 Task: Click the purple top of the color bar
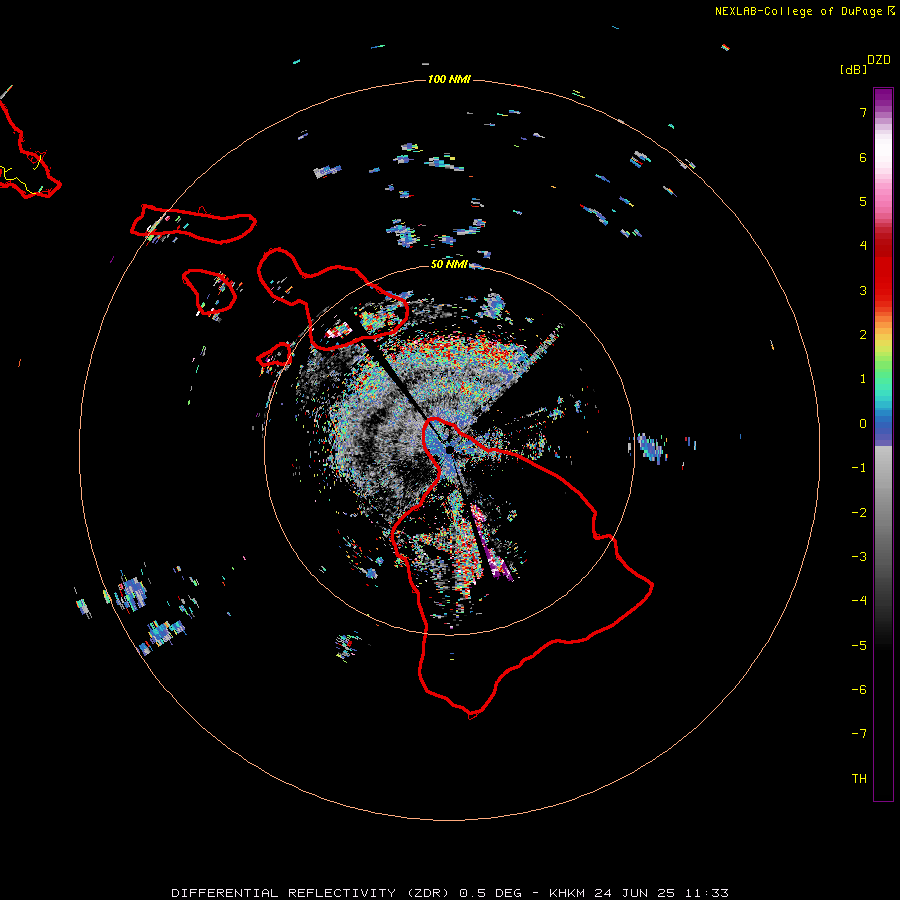pyautogui.click(x=883, y=96)
